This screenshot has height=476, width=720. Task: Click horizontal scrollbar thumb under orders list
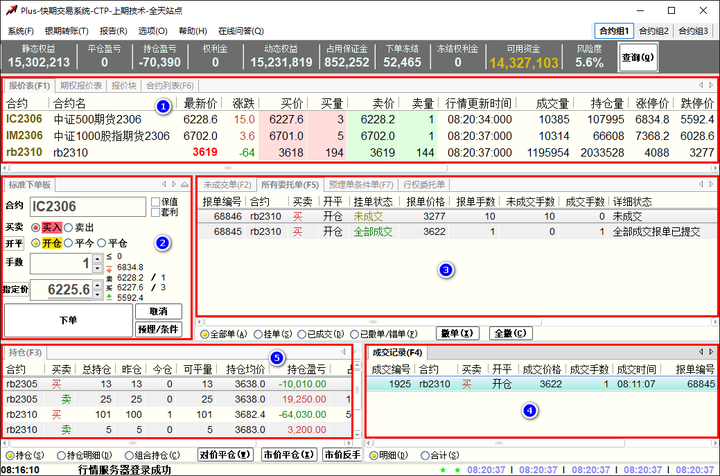point(373,322)
